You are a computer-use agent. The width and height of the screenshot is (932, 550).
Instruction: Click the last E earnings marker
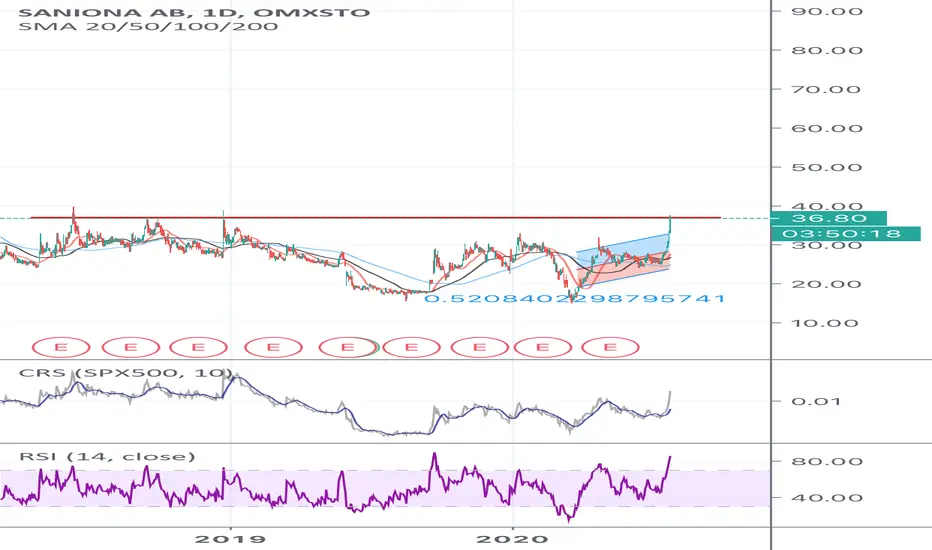pyautogui.click(x=610, y=347)
